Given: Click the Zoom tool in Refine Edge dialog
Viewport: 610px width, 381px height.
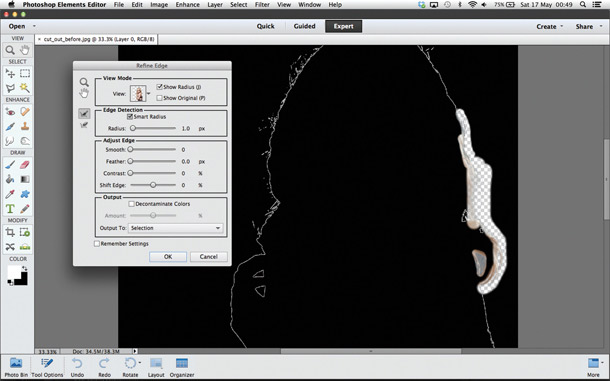Looking at the screenshot, I should pos(84,82).
